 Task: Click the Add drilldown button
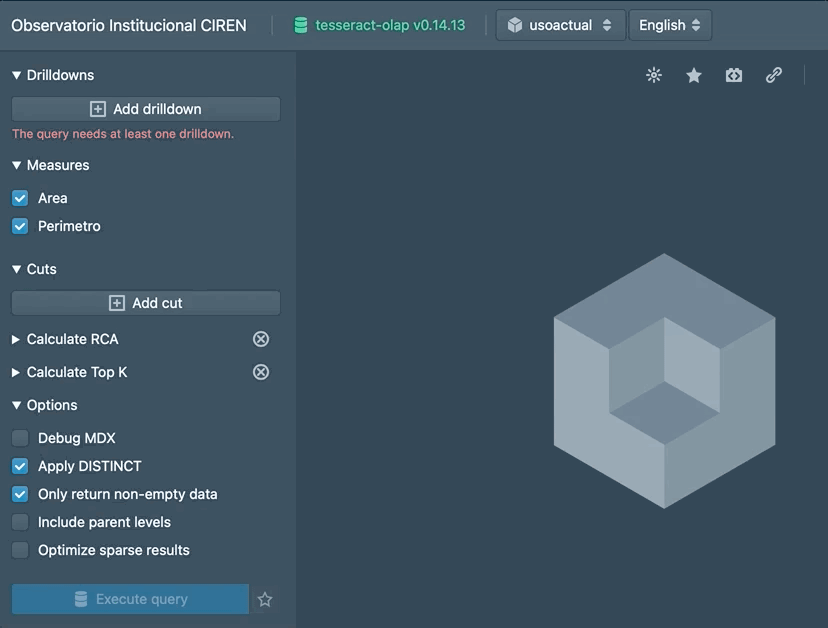(x=146, y=109)
